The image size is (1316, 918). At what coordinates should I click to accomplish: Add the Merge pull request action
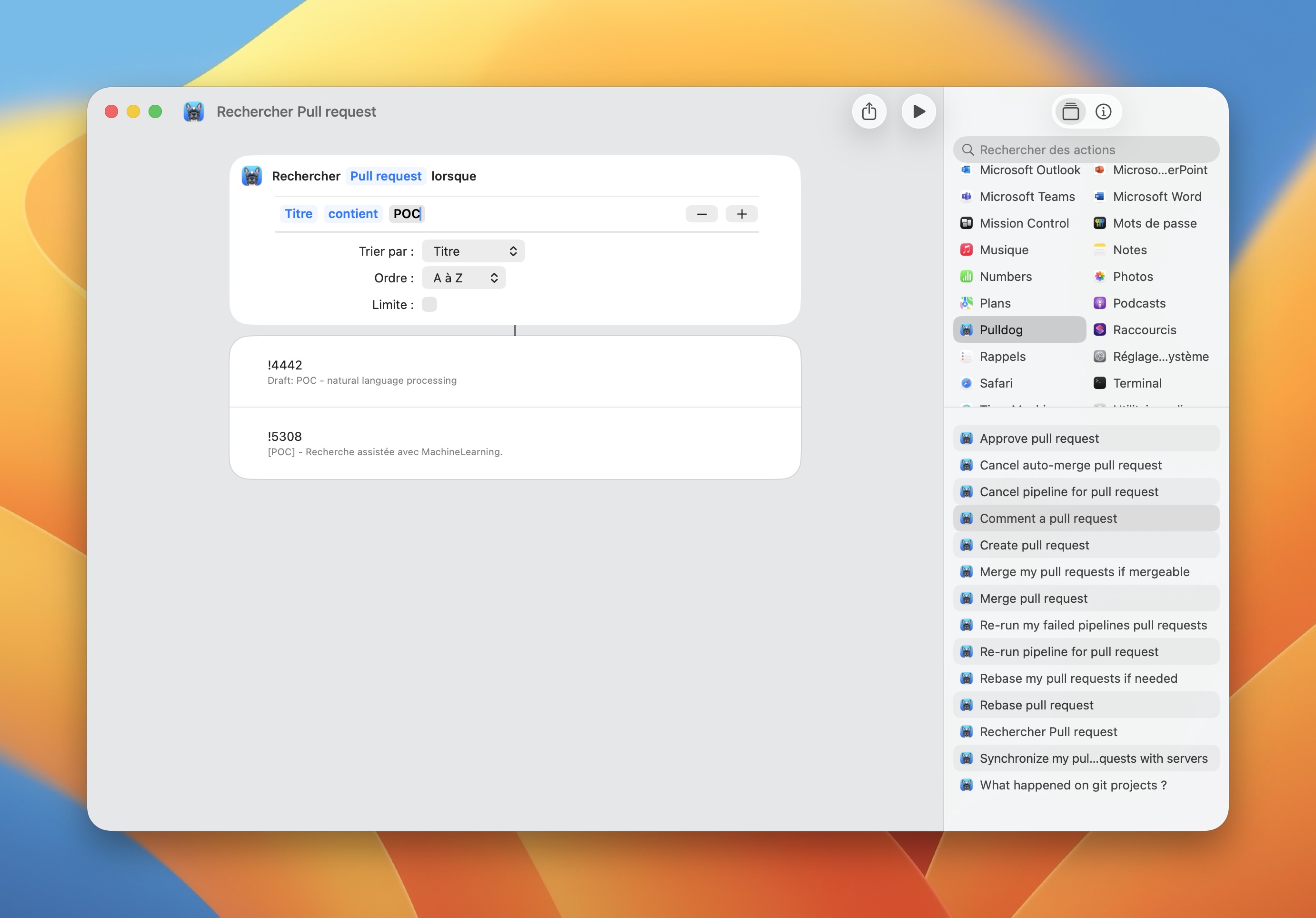point(1033,598)
